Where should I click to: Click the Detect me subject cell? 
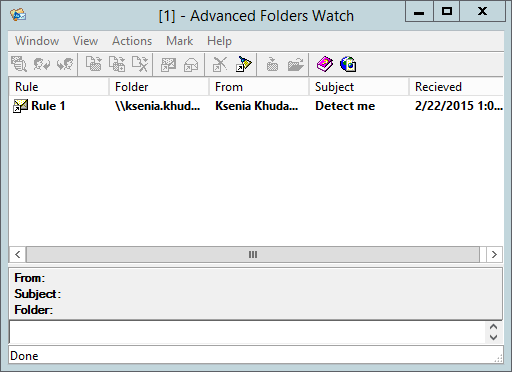tap(345, 106)
